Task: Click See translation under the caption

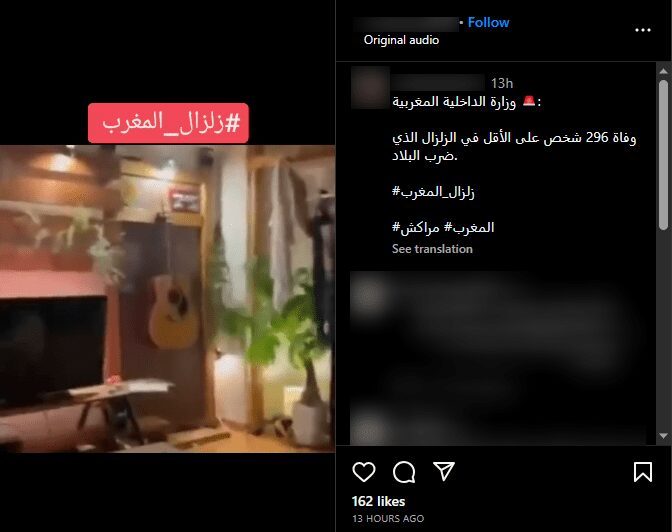Action: click(432, 249)
